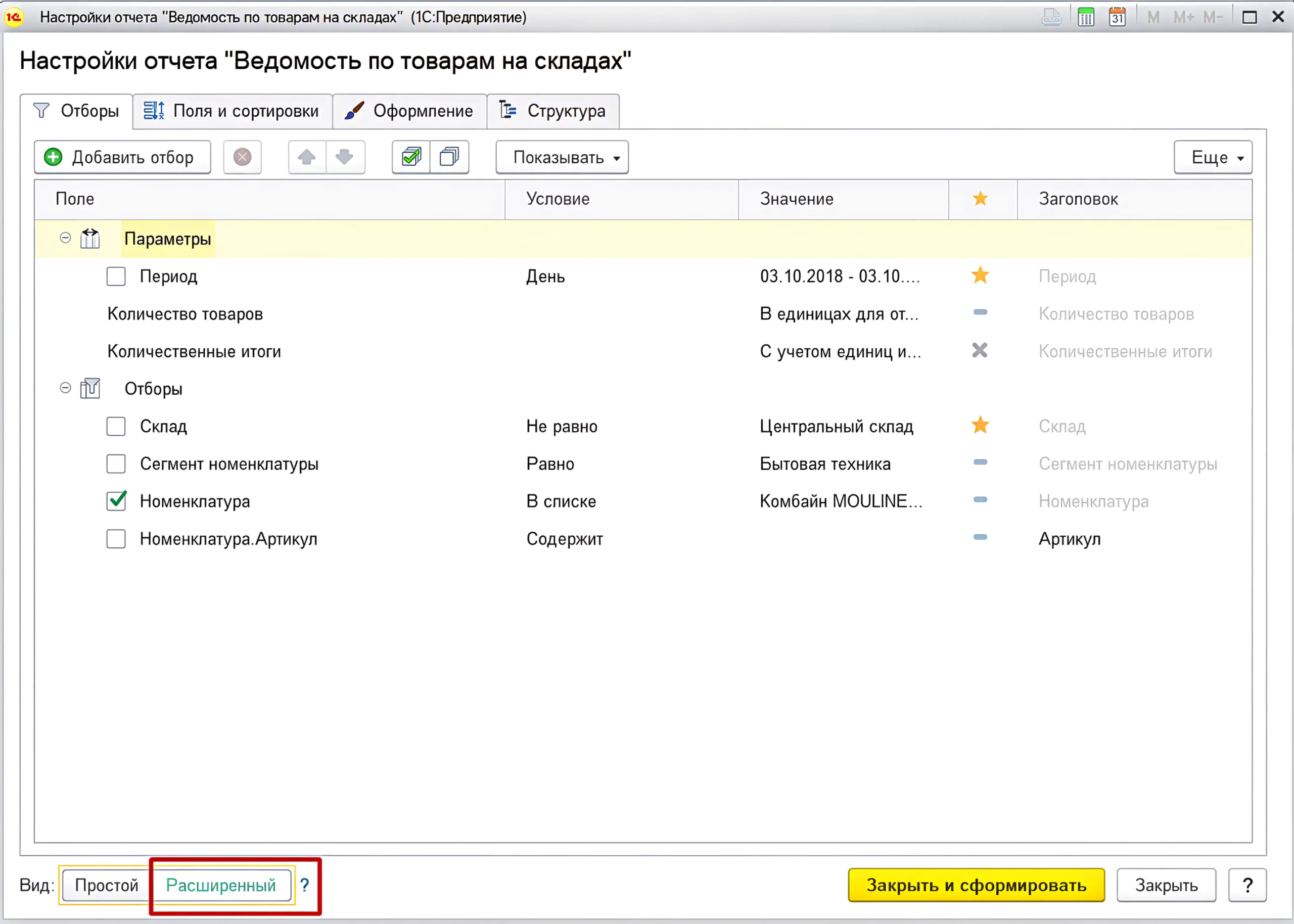
Task: Collapse the Параметры tree group
Action: [65, 238]
